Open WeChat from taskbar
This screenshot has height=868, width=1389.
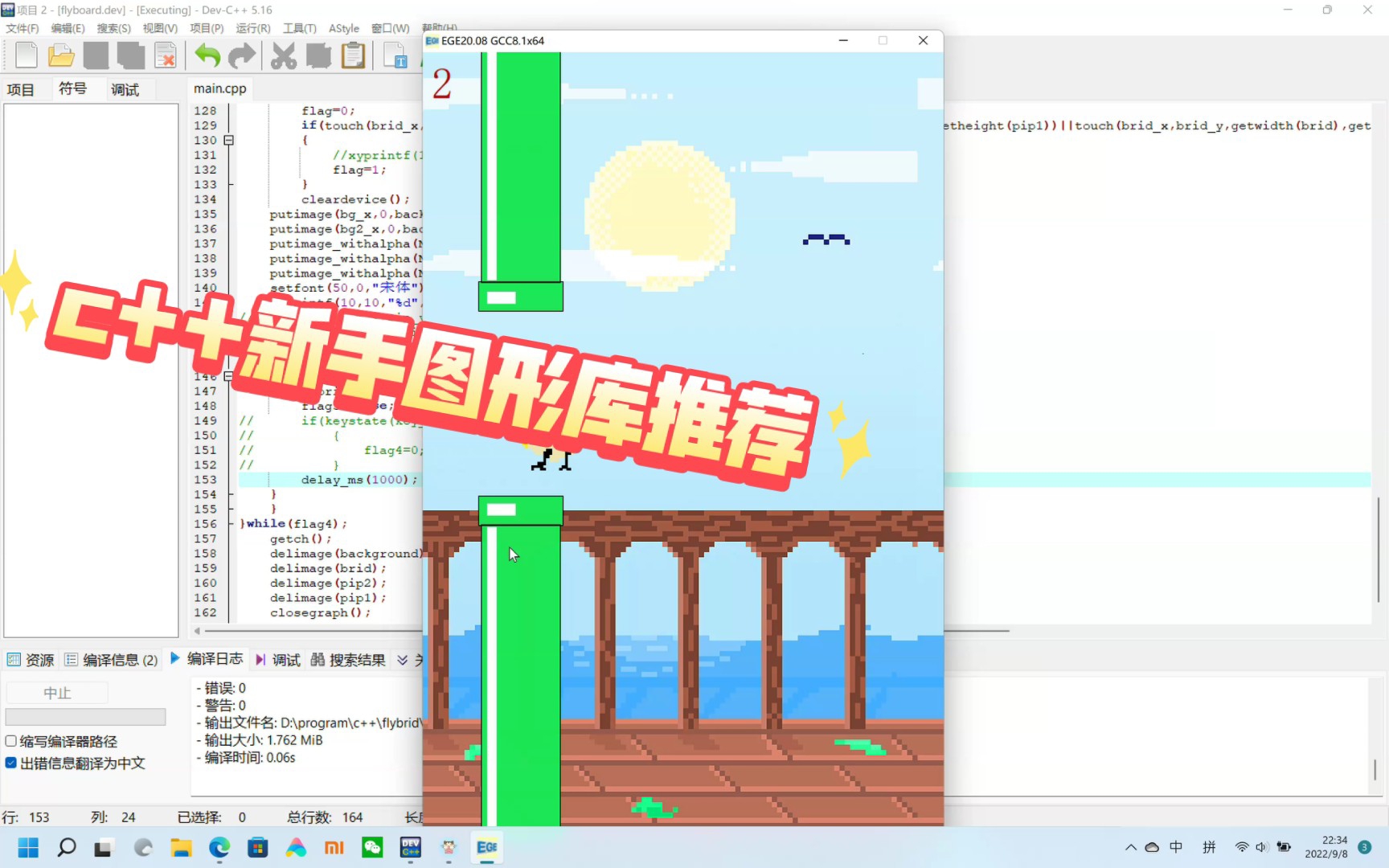372,847
